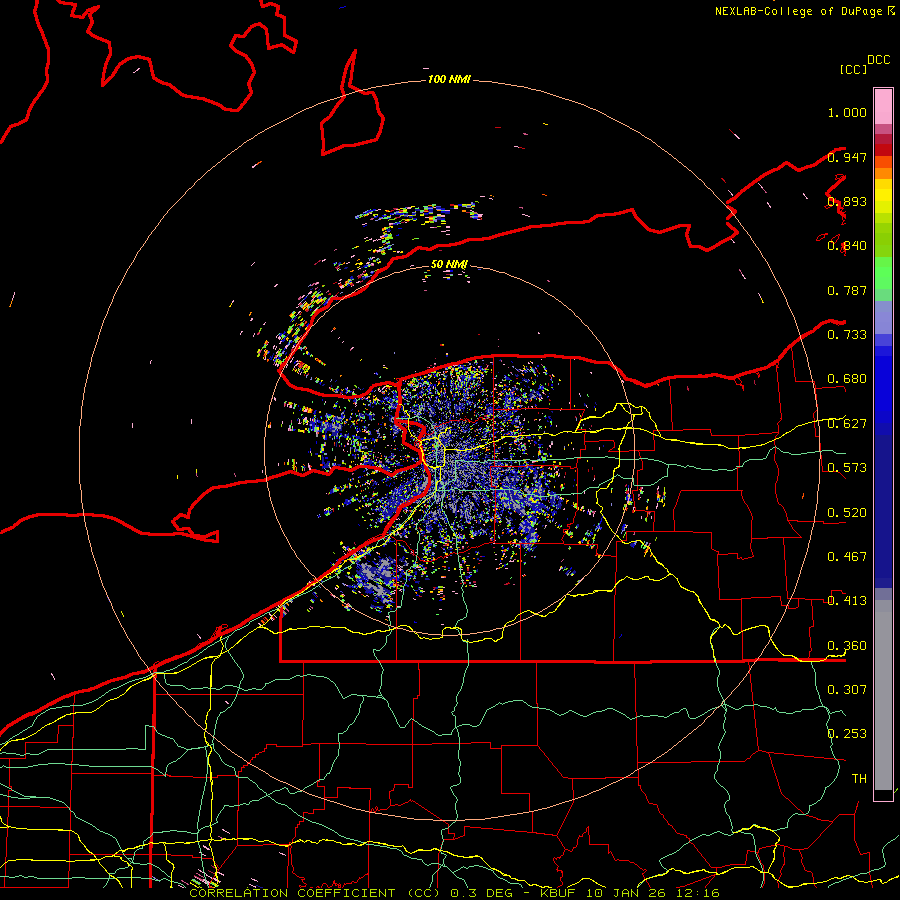Screen dimensions: 900x900
Task: Select the 0.680 scale value
Action: tap(847, 379)
